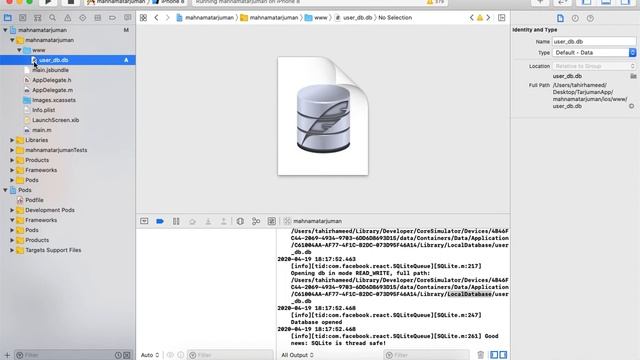The width and height of the screenshot is (640, 360).
Task: Open the Find navigator magnifier icon
Action: click(x=53, y=18)
